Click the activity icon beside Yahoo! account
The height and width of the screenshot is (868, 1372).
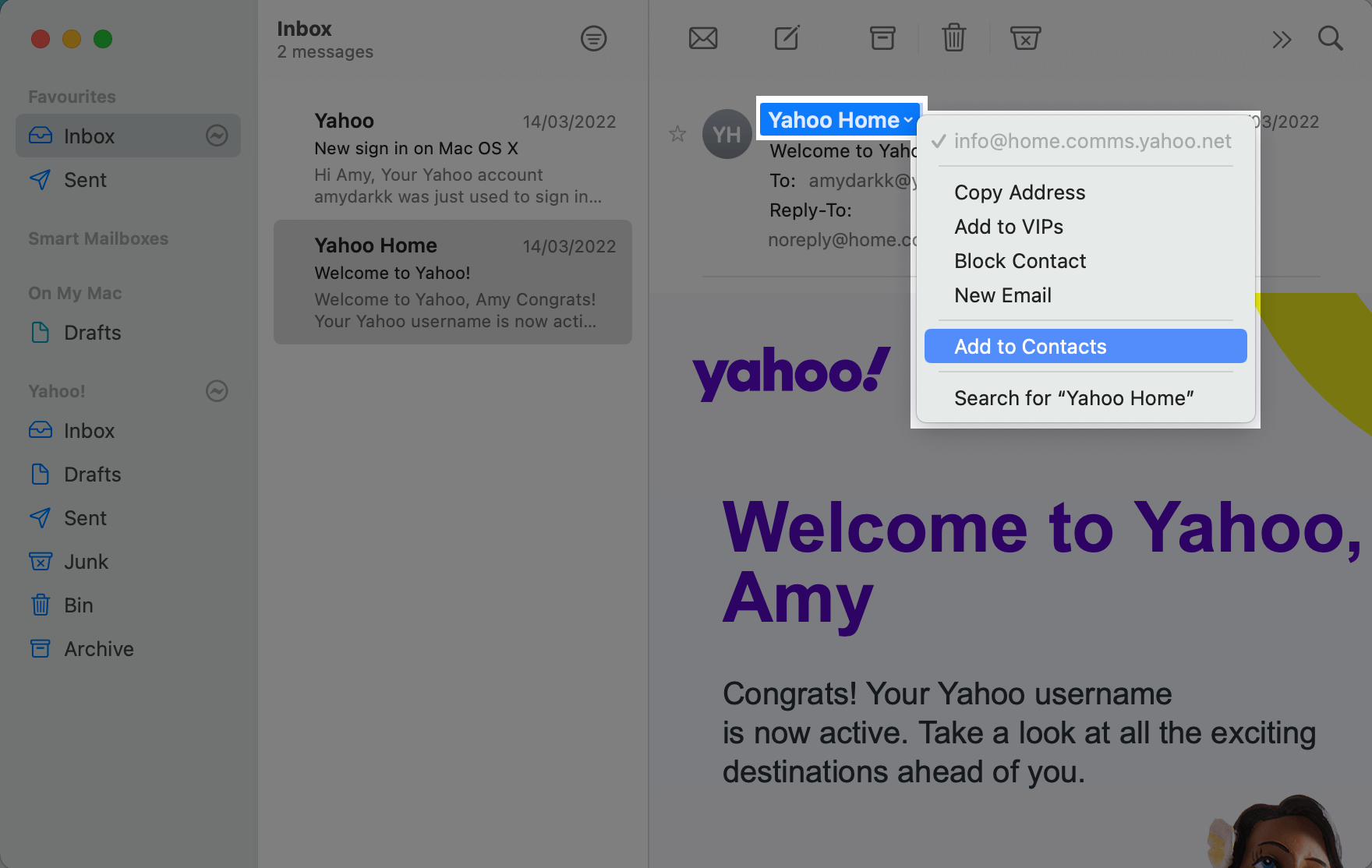point(217,390)
